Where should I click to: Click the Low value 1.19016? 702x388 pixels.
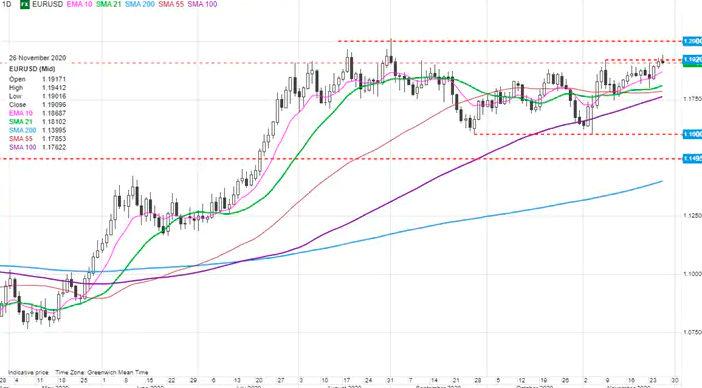(54, 96)
